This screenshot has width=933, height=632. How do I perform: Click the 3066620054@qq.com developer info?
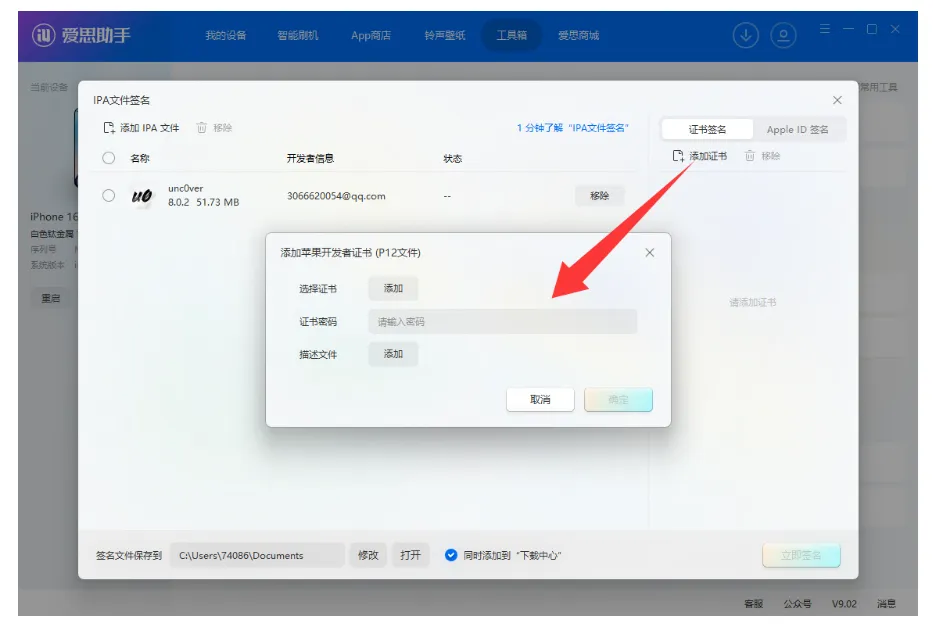pos(336,196)
